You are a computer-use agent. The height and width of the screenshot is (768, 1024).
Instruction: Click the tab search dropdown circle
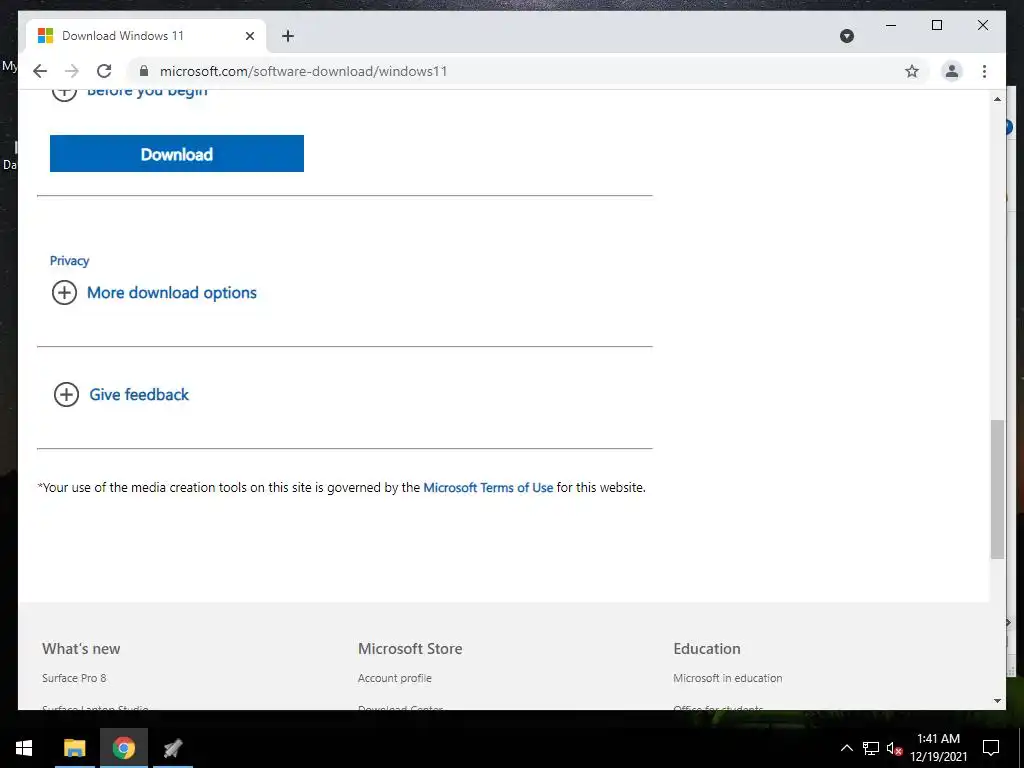pyautogui.click(x=847, y=36)
